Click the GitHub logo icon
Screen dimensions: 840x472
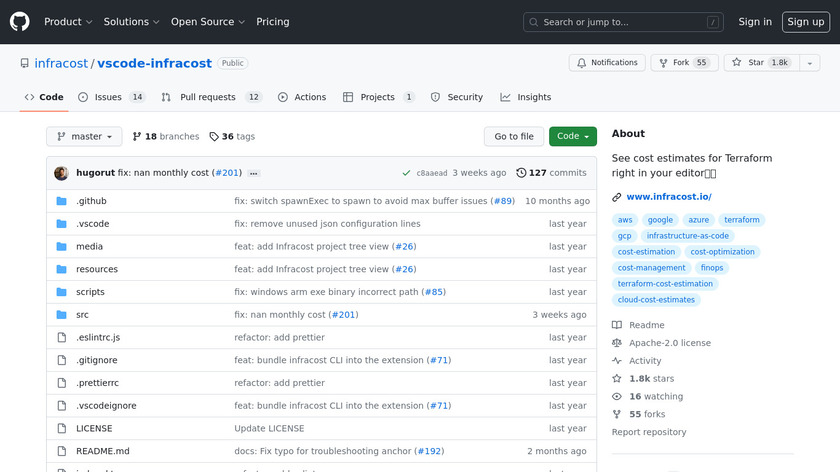[x=20, y=21]
